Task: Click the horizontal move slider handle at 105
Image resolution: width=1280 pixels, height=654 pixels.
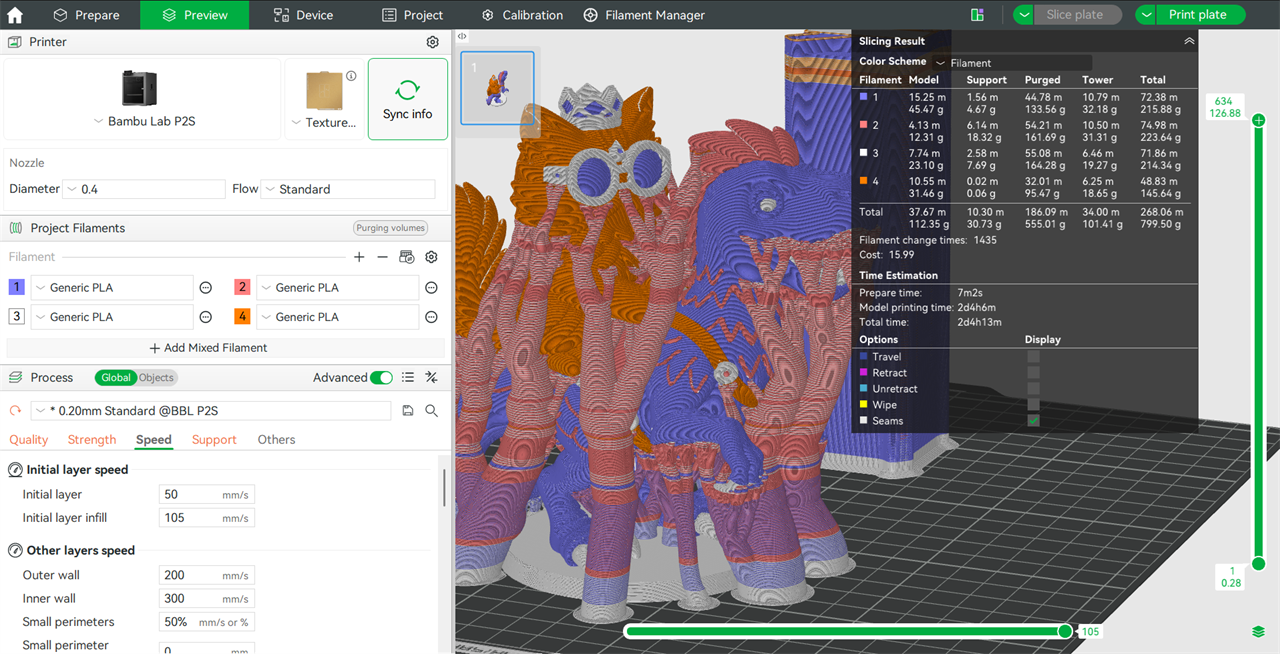Action: (x=1065, y=631)
